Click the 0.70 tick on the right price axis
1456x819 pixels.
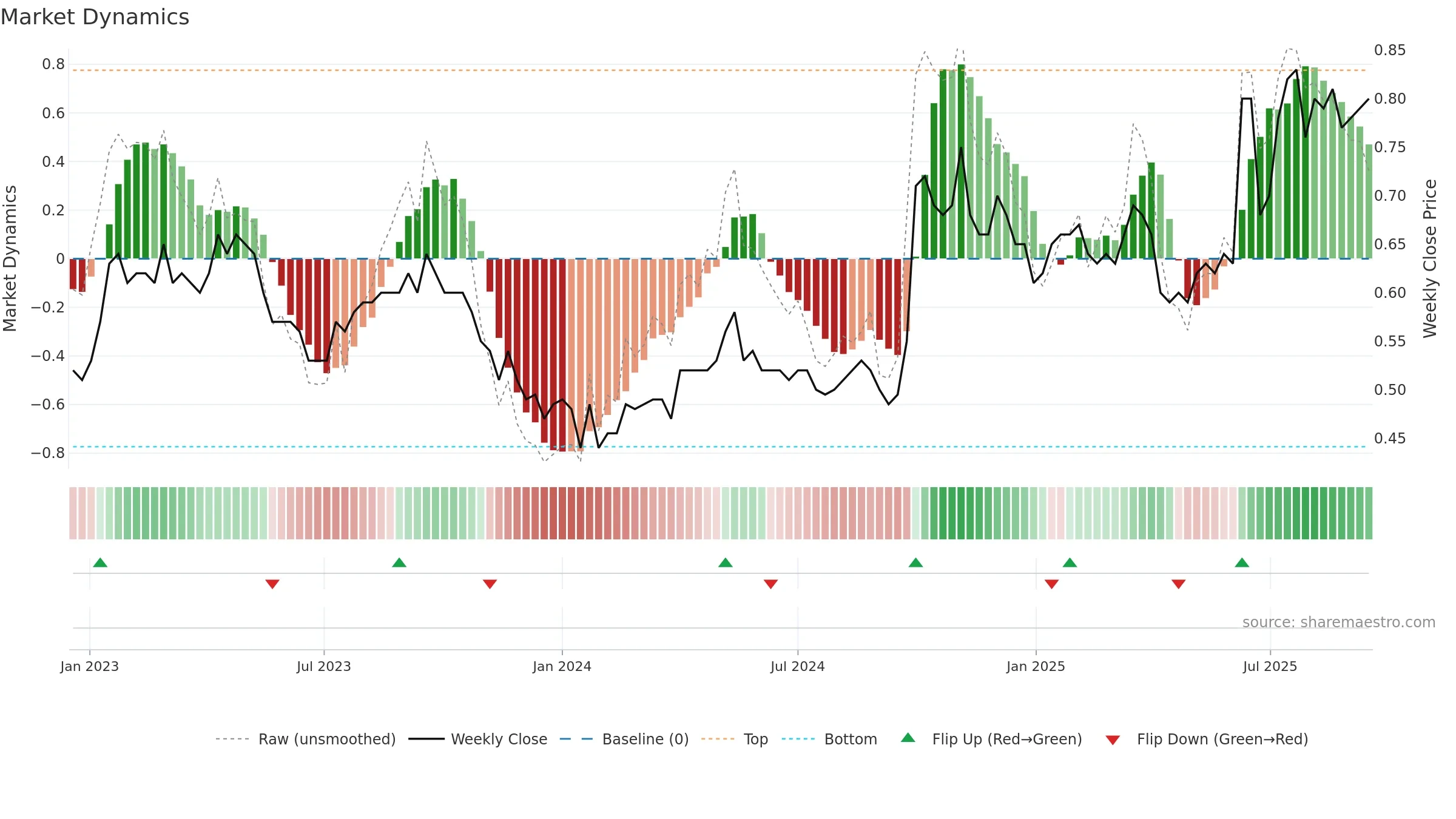coord(1390,195)
